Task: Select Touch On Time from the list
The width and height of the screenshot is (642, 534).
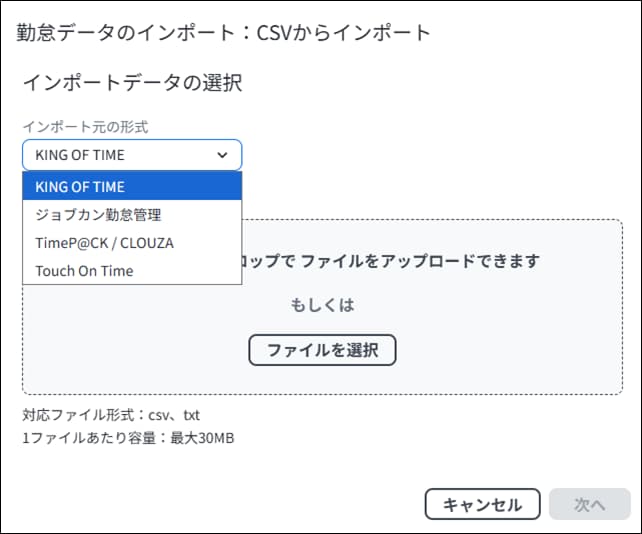Action: [x=84, y=270]
